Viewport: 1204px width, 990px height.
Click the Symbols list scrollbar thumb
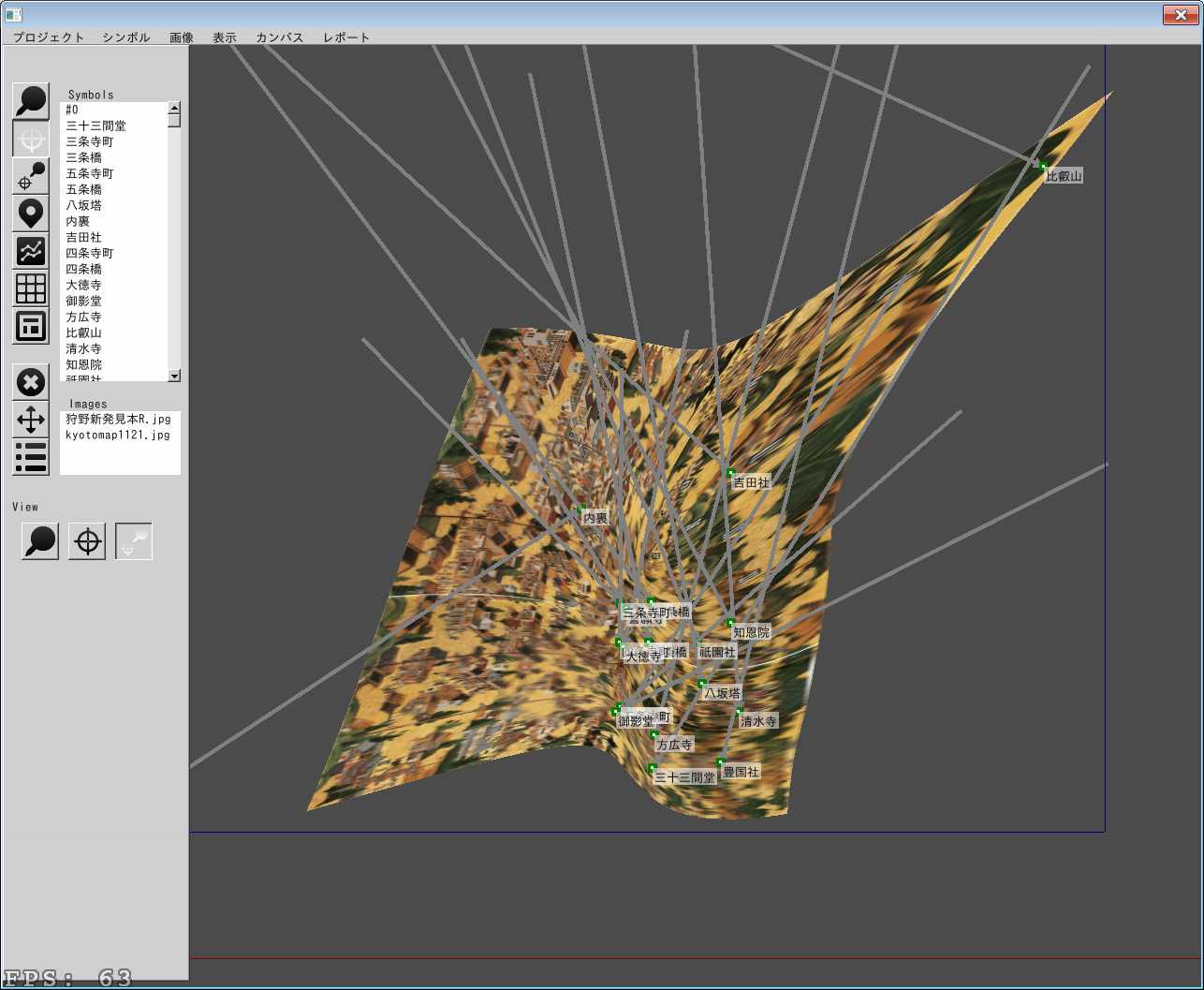[174, 121]
